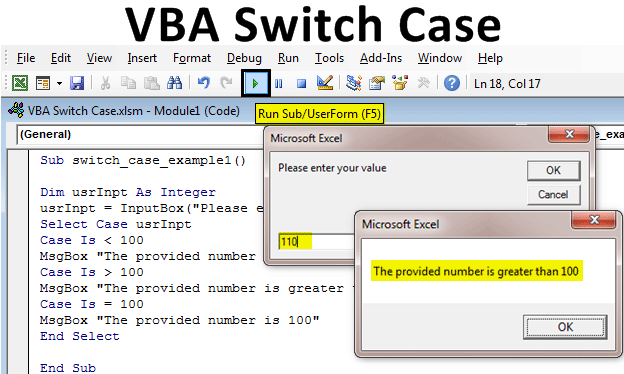Screen dimensions: 624x374
Task: Save the workbook with the floppy icon
Action: (x=77, y=83)
